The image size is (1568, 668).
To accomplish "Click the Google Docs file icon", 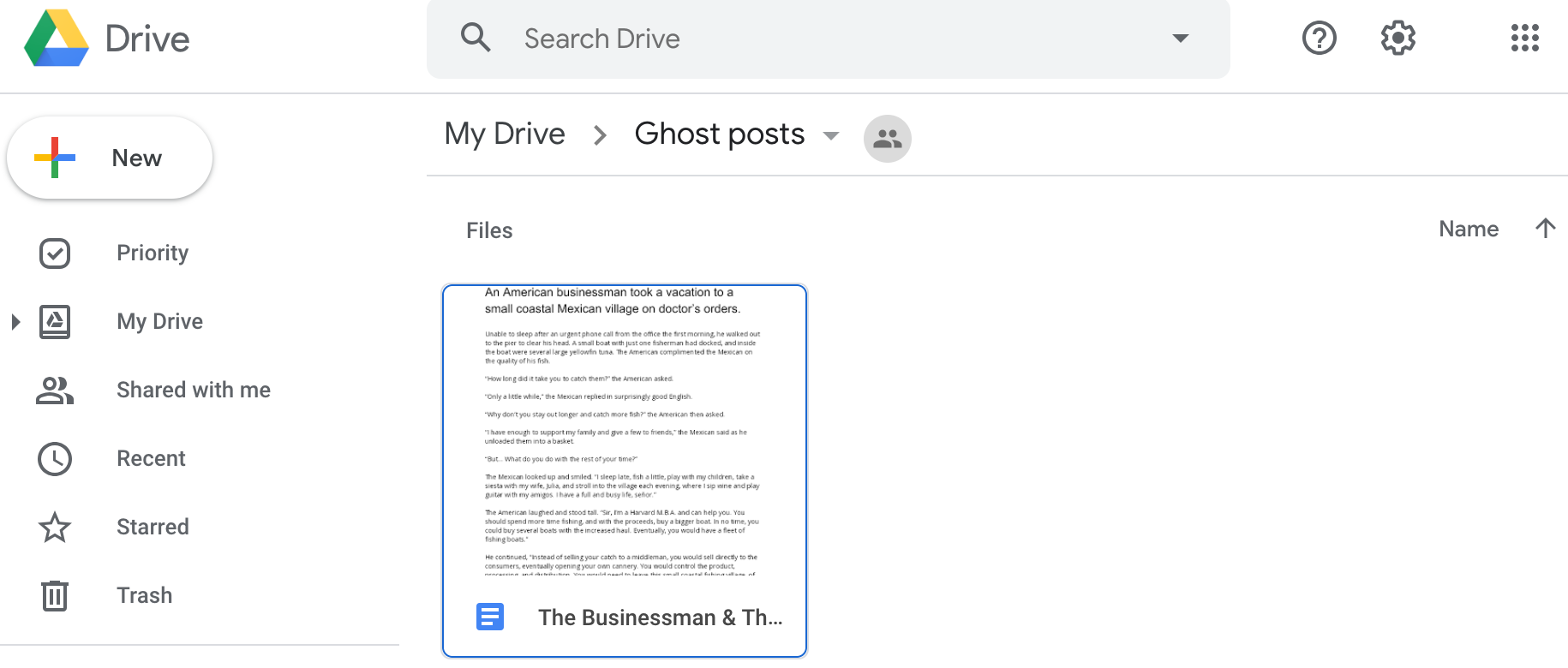I will point(490,617).
